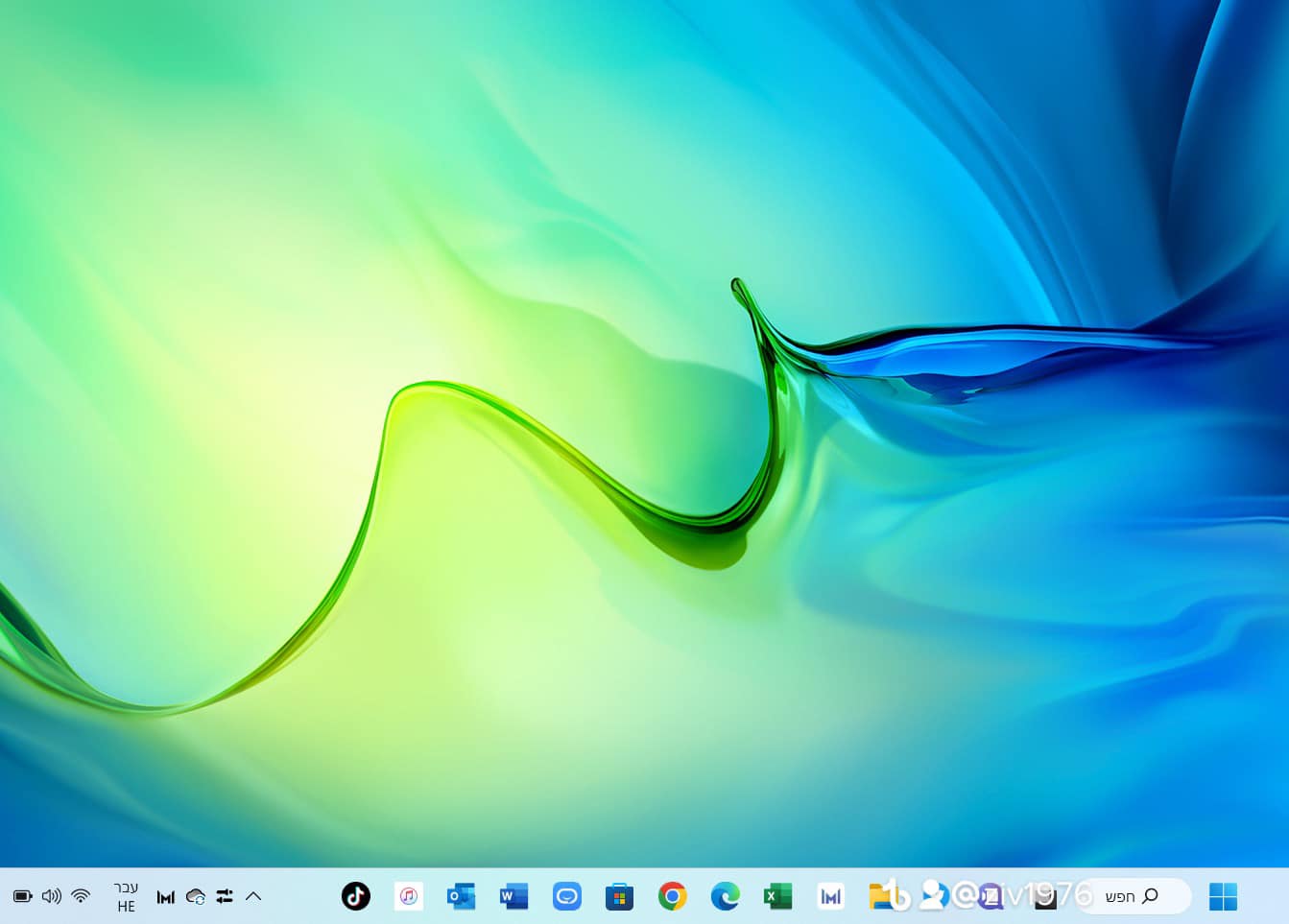Open OneDrive cloud sync tray icon

196,896
